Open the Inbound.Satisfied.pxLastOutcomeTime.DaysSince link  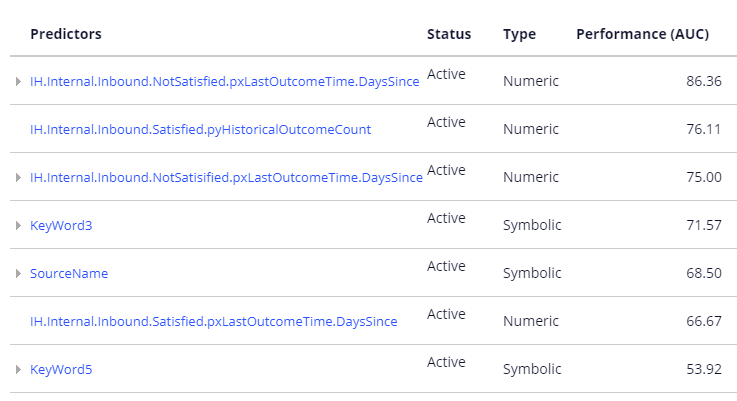(x=213, y=321)
